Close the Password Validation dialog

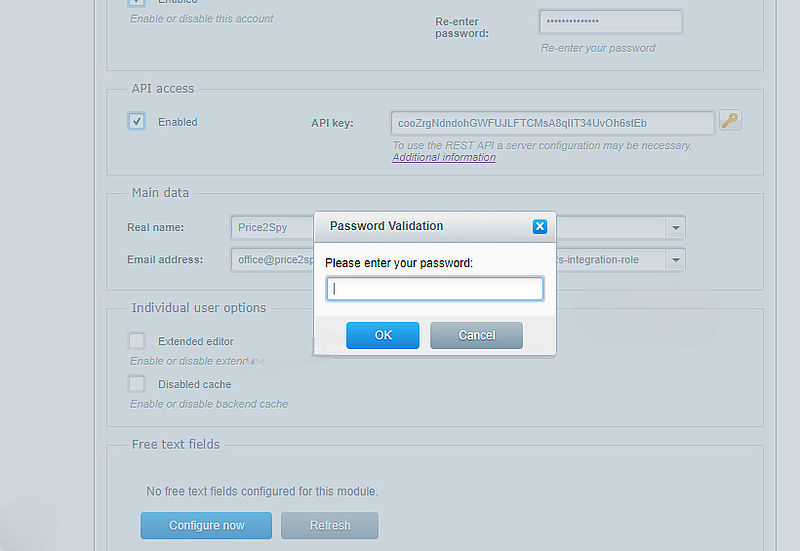pyautogui.click(x=539, y=226)
